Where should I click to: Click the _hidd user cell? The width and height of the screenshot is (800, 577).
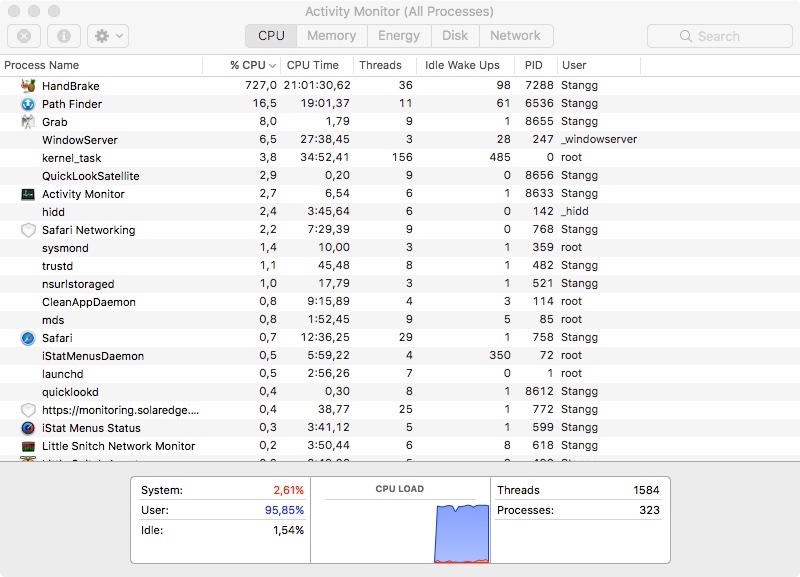574,211
